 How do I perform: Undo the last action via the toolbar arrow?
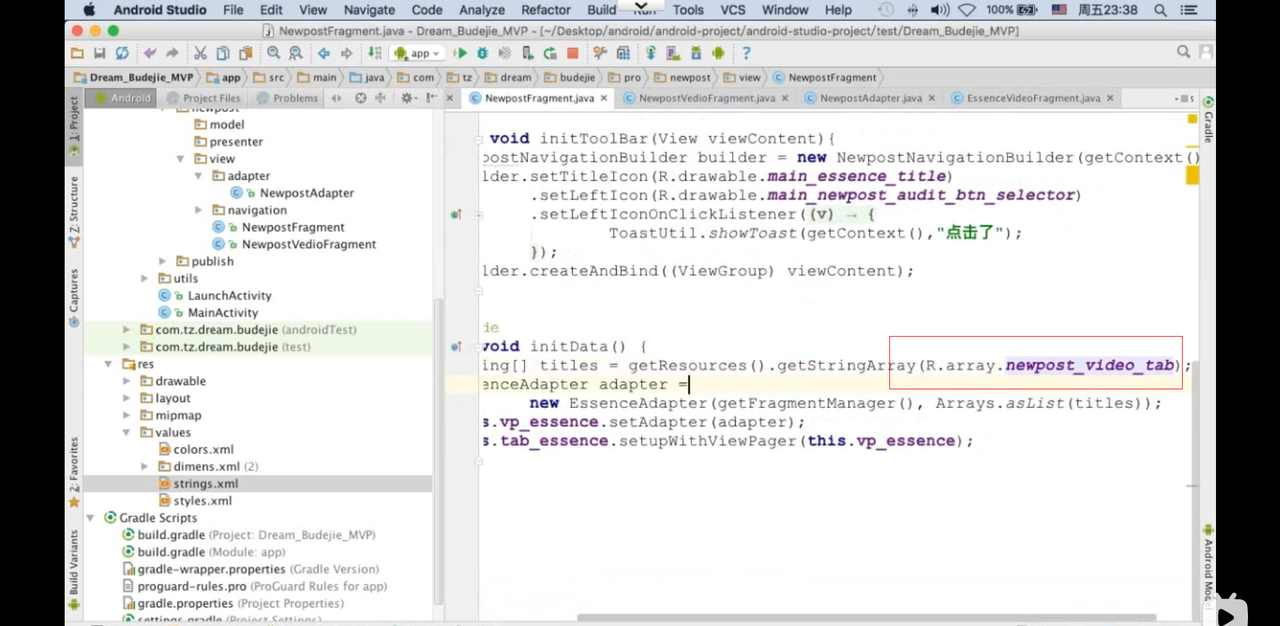point(150,53)
